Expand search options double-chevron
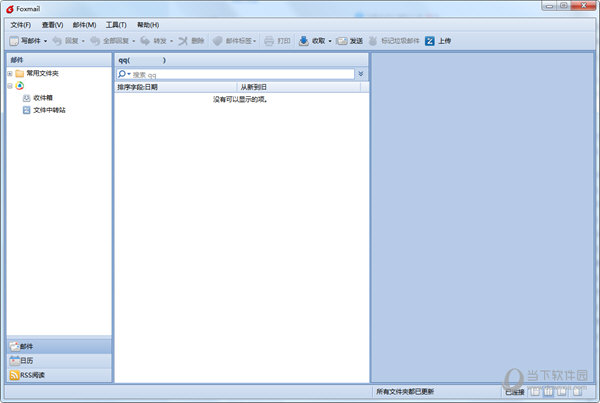The height and width of the screenshot is (403, 600). pos(360,73)
